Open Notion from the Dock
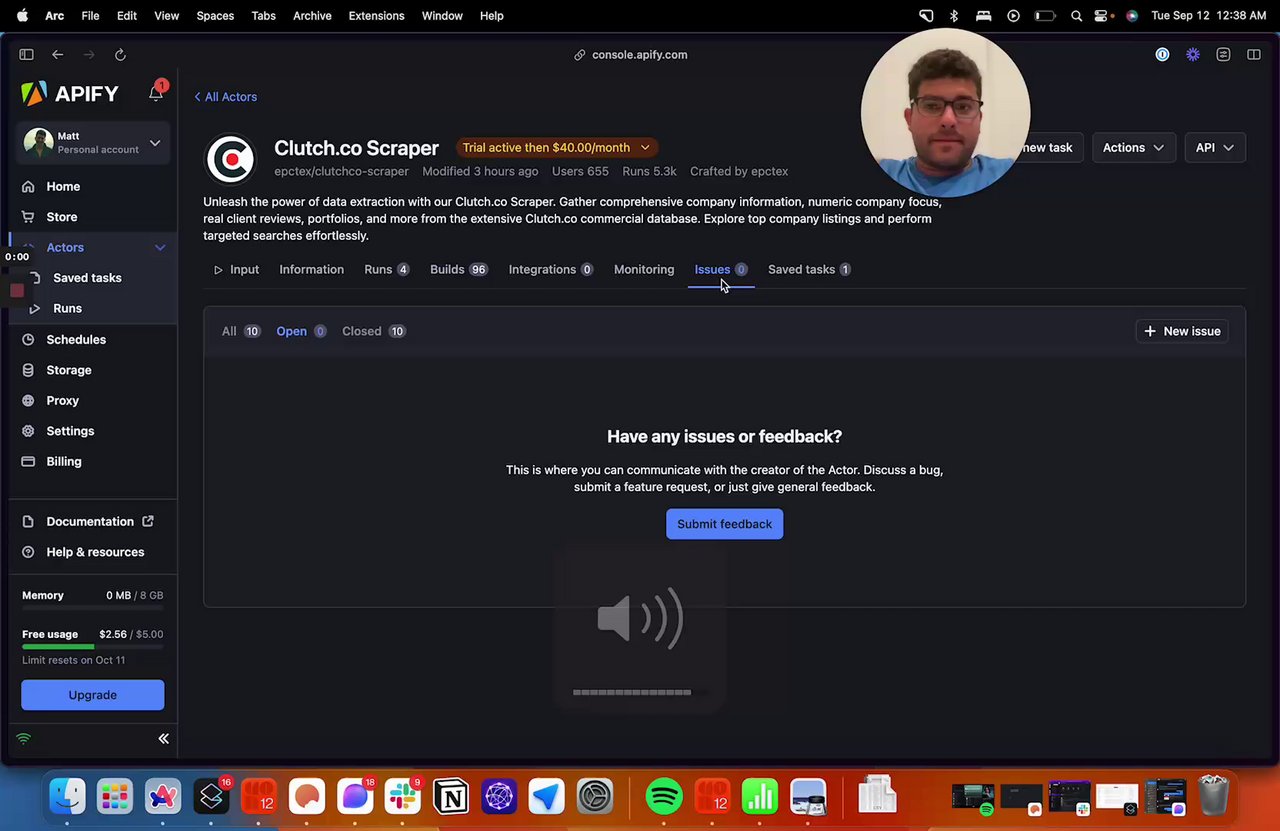This screenshot has width=1280, height=831. [x=451, y=797]
